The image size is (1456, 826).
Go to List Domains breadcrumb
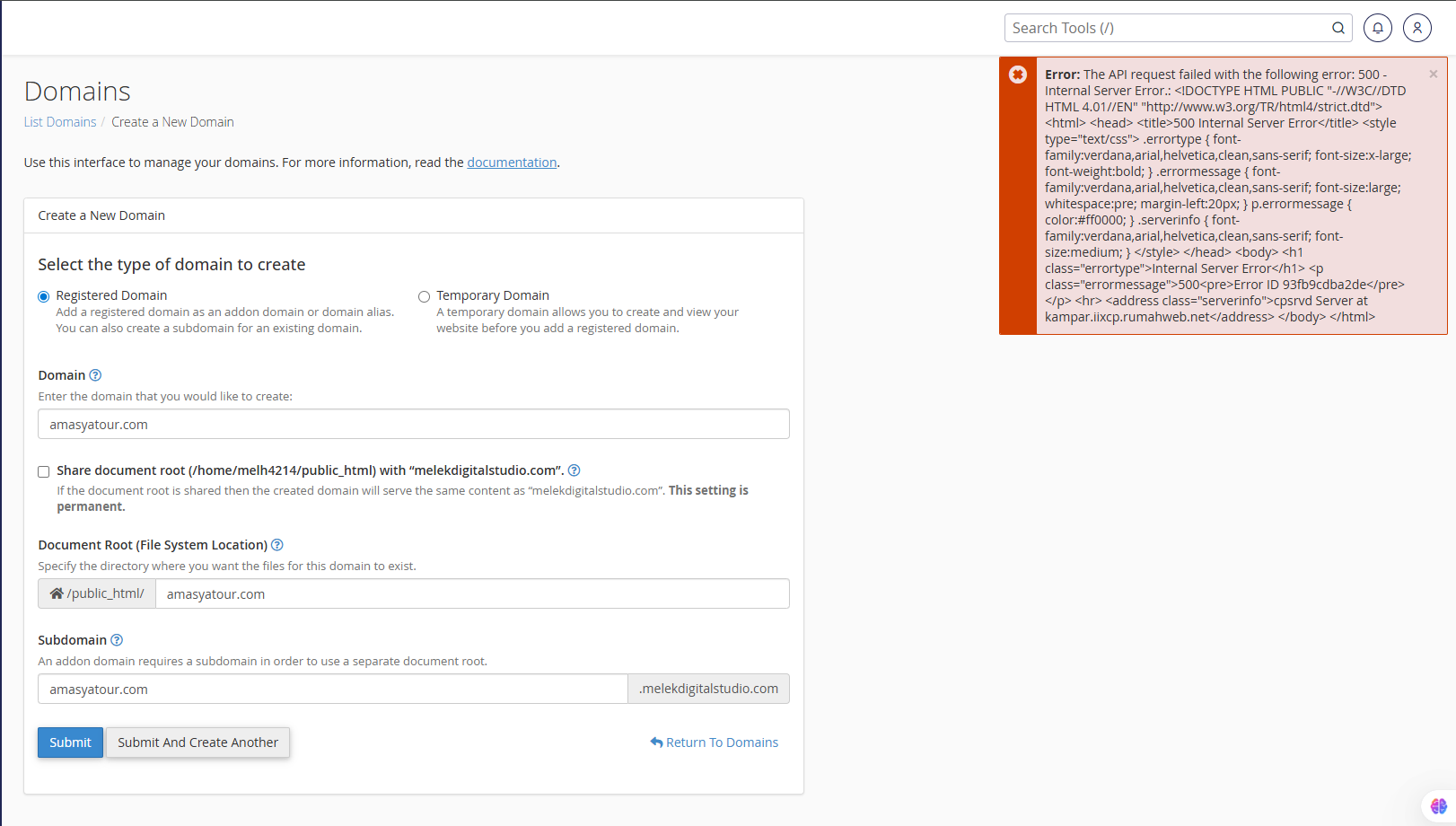(x=60, y=122)
